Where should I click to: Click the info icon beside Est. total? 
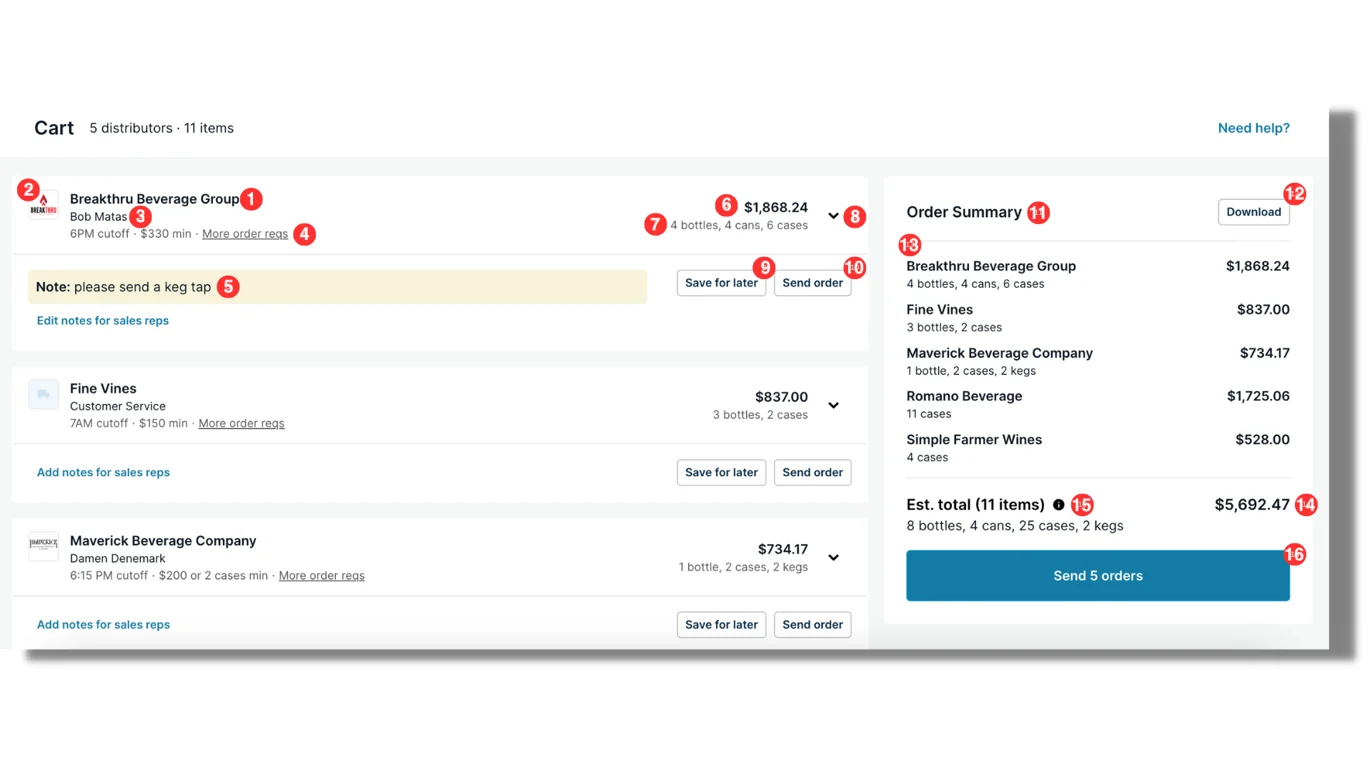pos(1058,504)
